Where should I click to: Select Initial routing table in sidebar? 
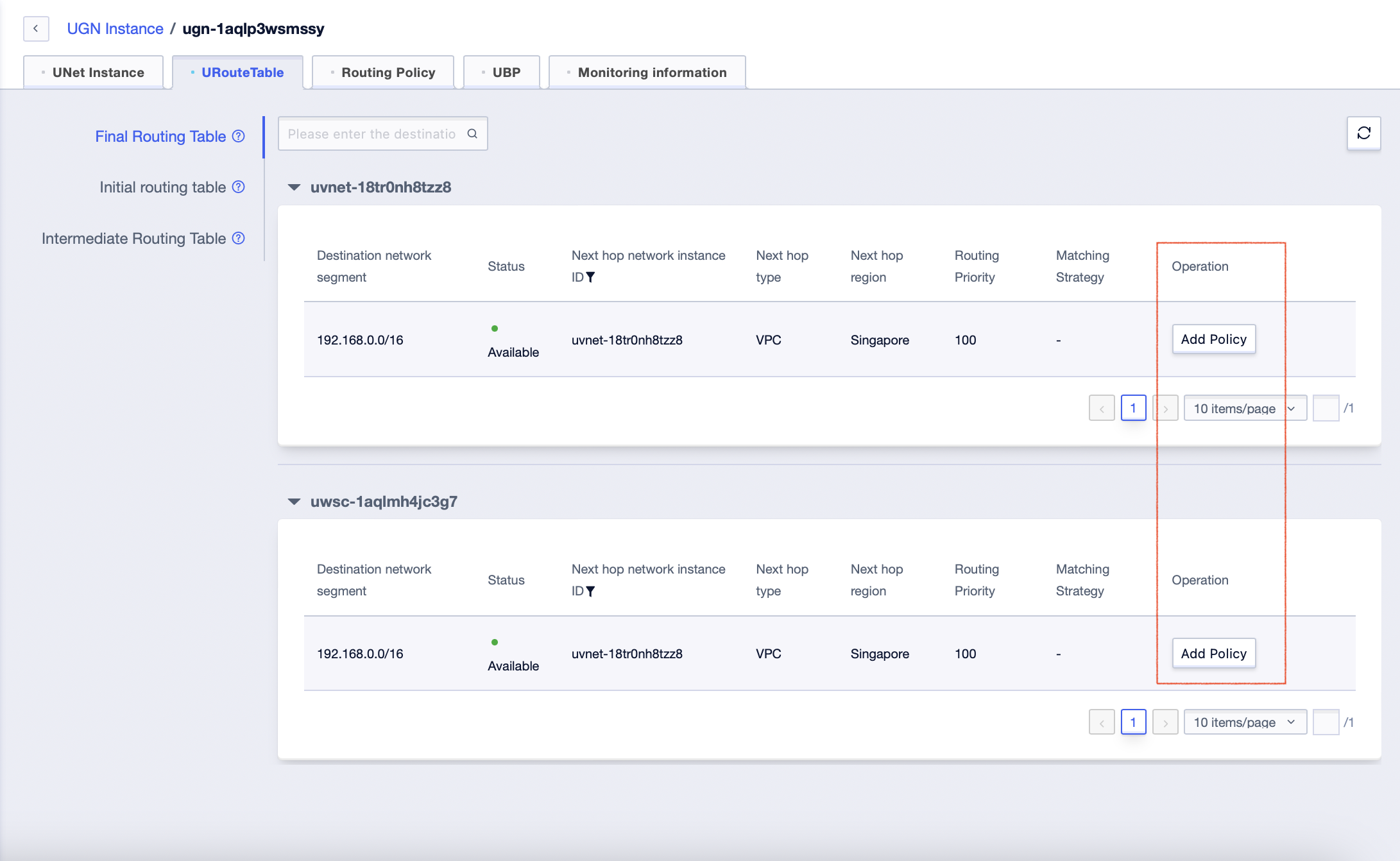162,187
